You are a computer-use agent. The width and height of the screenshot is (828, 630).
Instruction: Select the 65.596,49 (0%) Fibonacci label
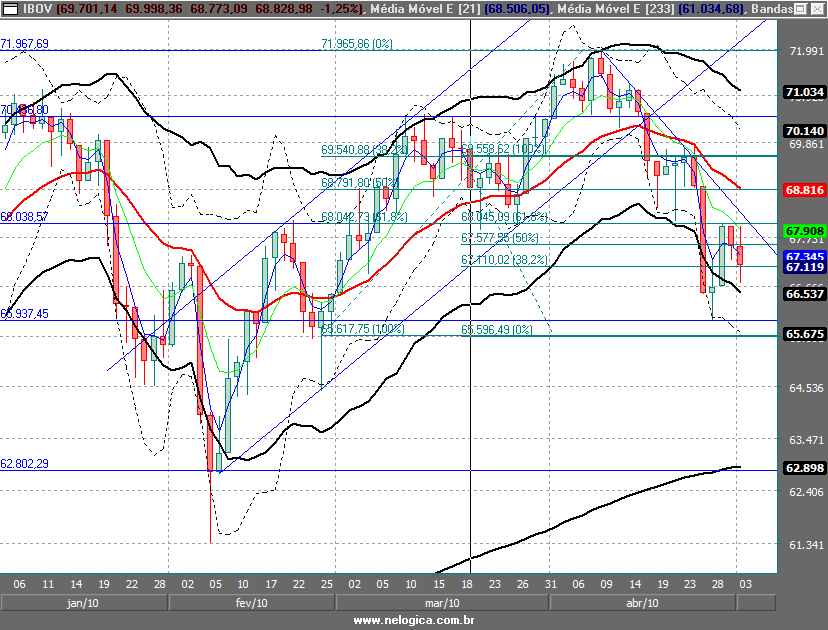pyautogui.click(x=497, y=330)
